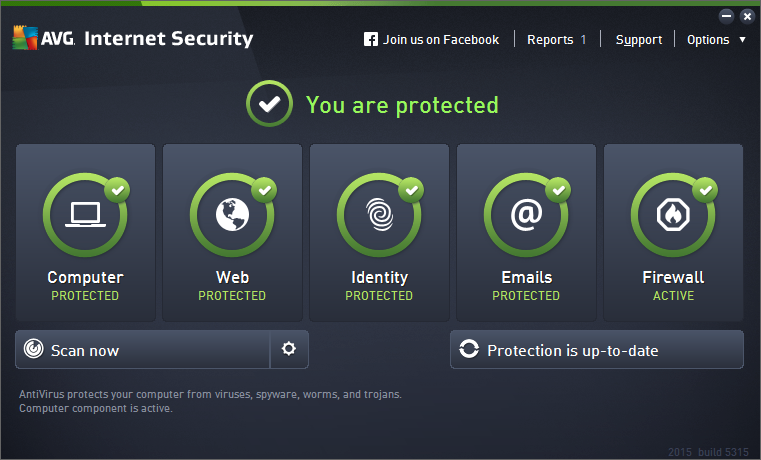Click the green checkmark badge on Computer tile
The width and height of the screenshot is (761, 460).
118,187
